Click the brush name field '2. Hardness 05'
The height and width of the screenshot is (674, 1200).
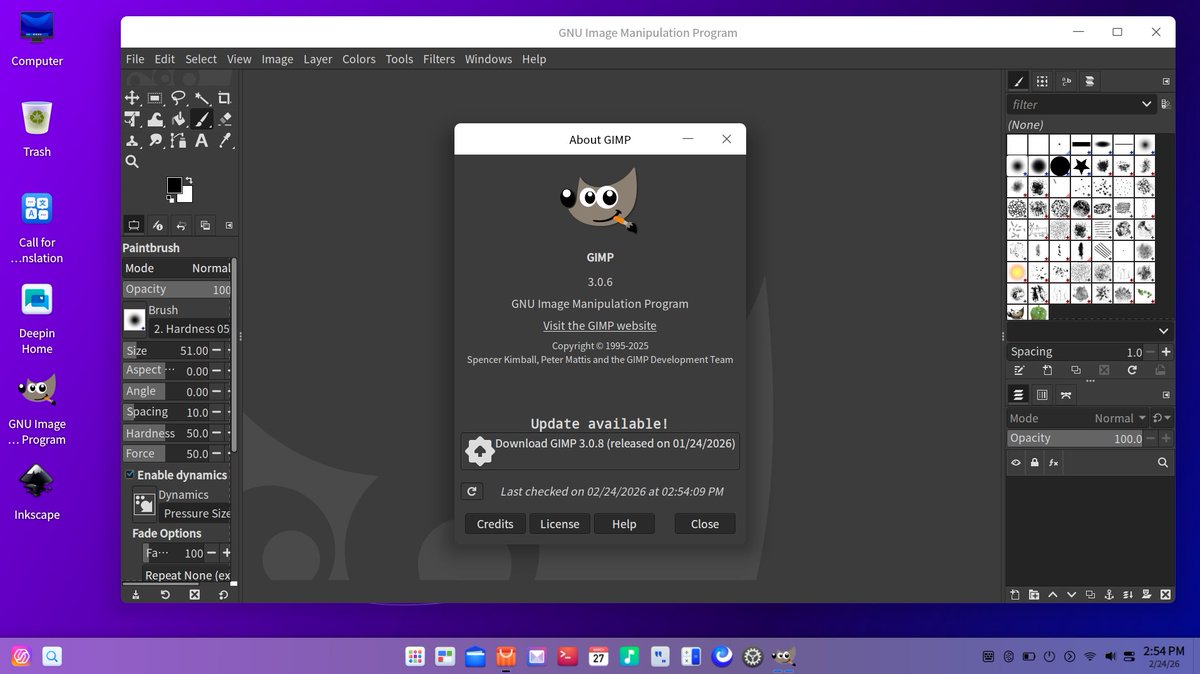[x=190, y=329]
